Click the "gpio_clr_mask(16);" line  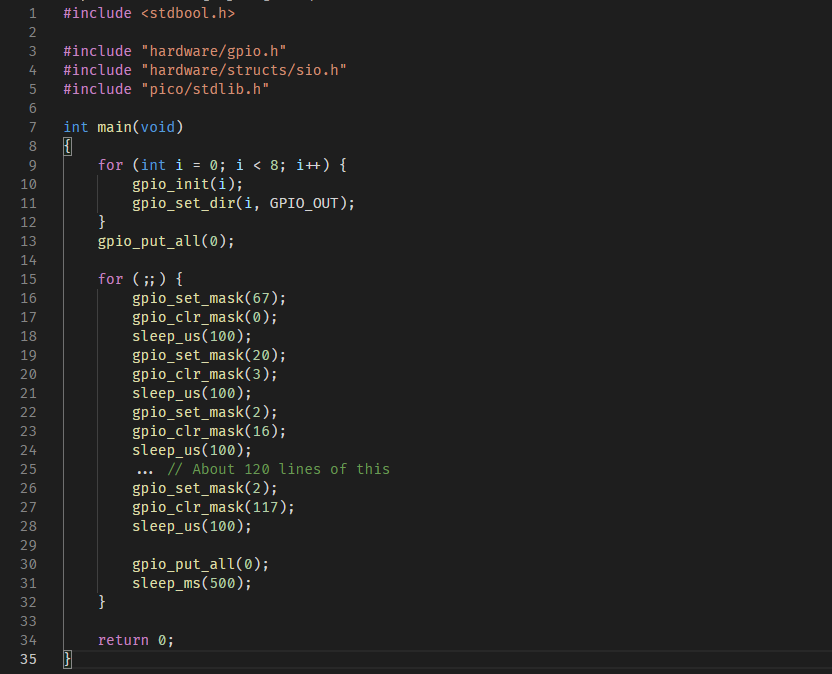[209, 432]
